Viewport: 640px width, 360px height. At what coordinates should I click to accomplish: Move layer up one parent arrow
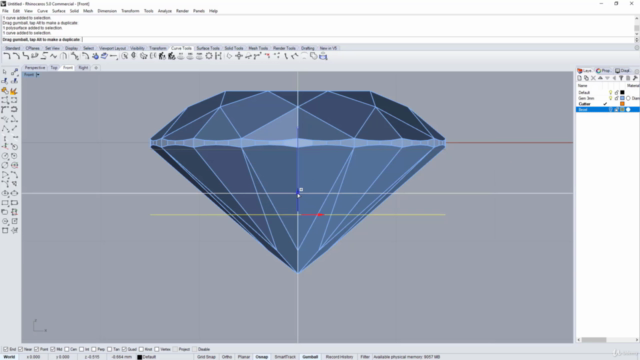(x=614, y=78)
